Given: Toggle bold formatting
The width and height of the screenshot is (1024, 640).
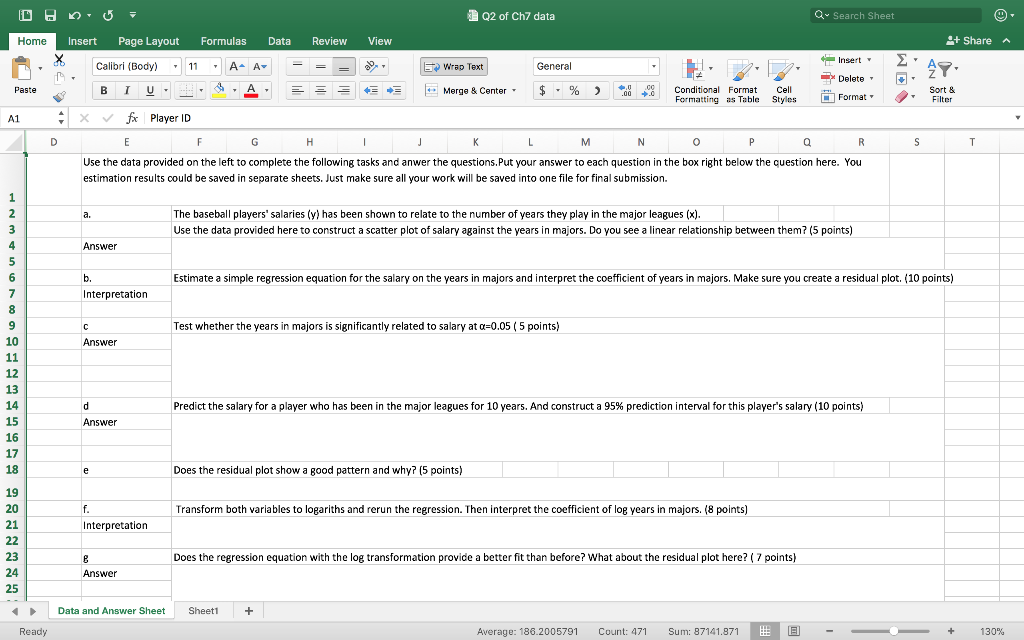Looking at the screenshot, I should click(x=104, y=90).
